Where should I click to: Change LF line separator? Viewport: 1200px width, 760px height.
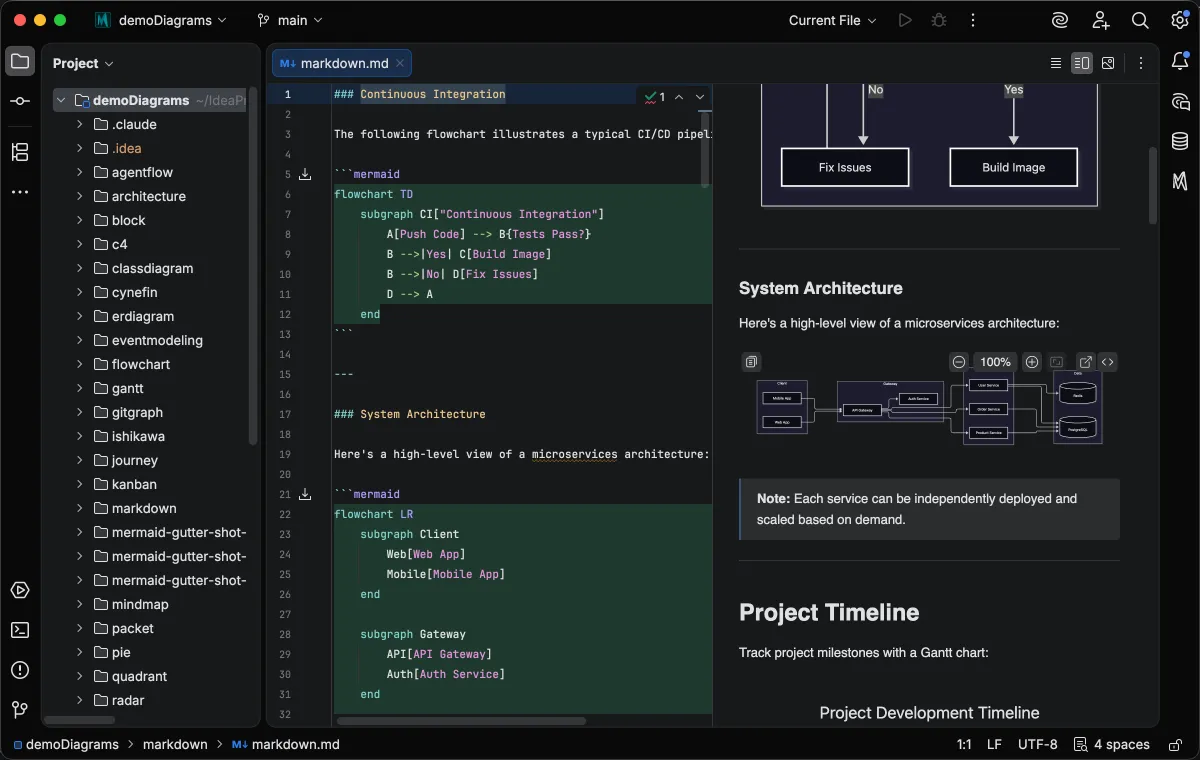click(x=994, y=744)
